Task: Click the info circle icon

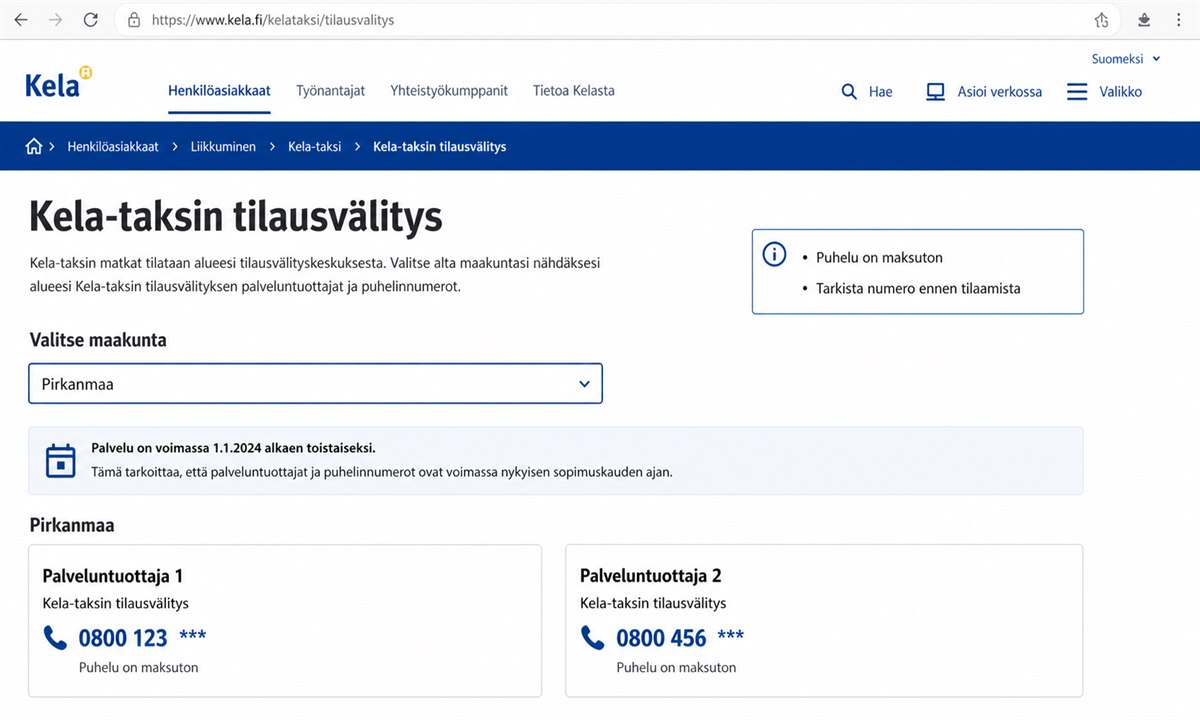Action: [x=774, y=255]
